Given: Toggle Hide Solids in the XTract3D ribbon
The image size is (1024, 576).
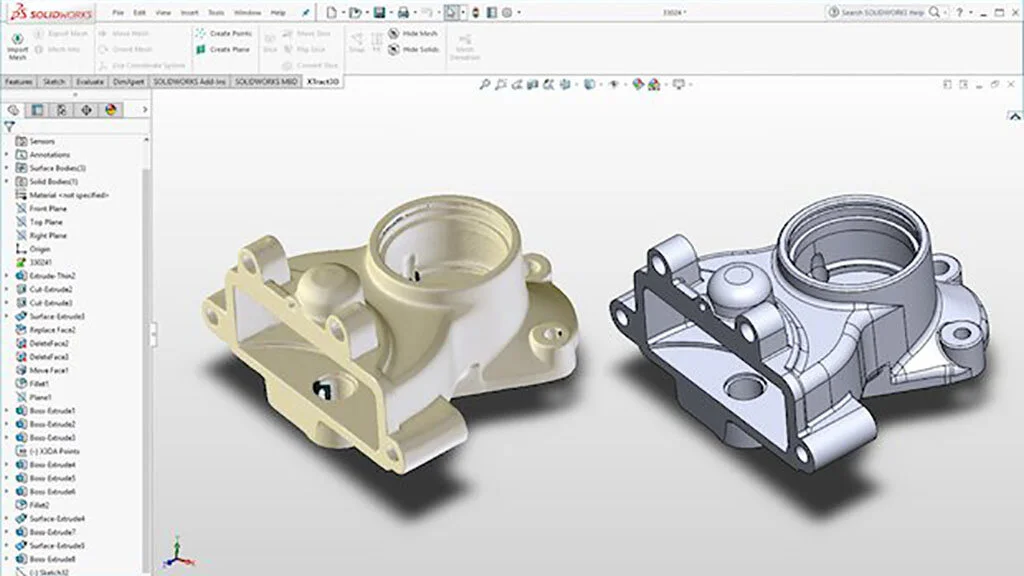Looking at the screenshot, I should tap(413, 49).
